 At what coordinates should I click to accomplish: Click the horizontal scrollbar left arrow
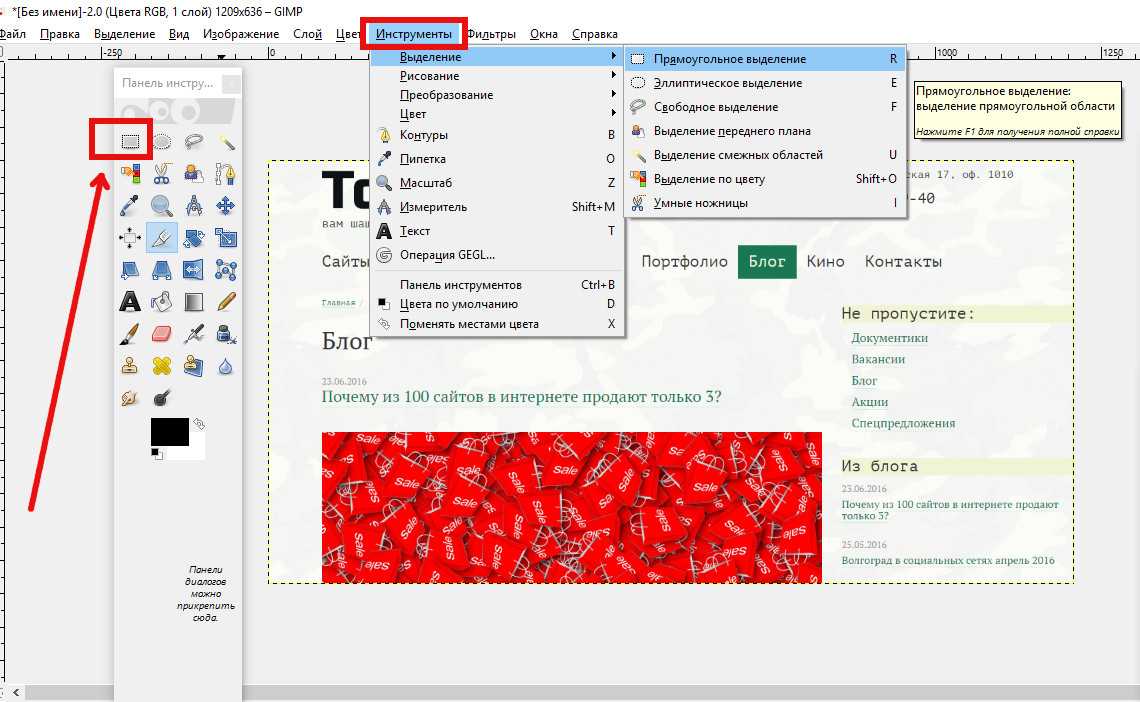pyautogui.click(x=16, y=692)
